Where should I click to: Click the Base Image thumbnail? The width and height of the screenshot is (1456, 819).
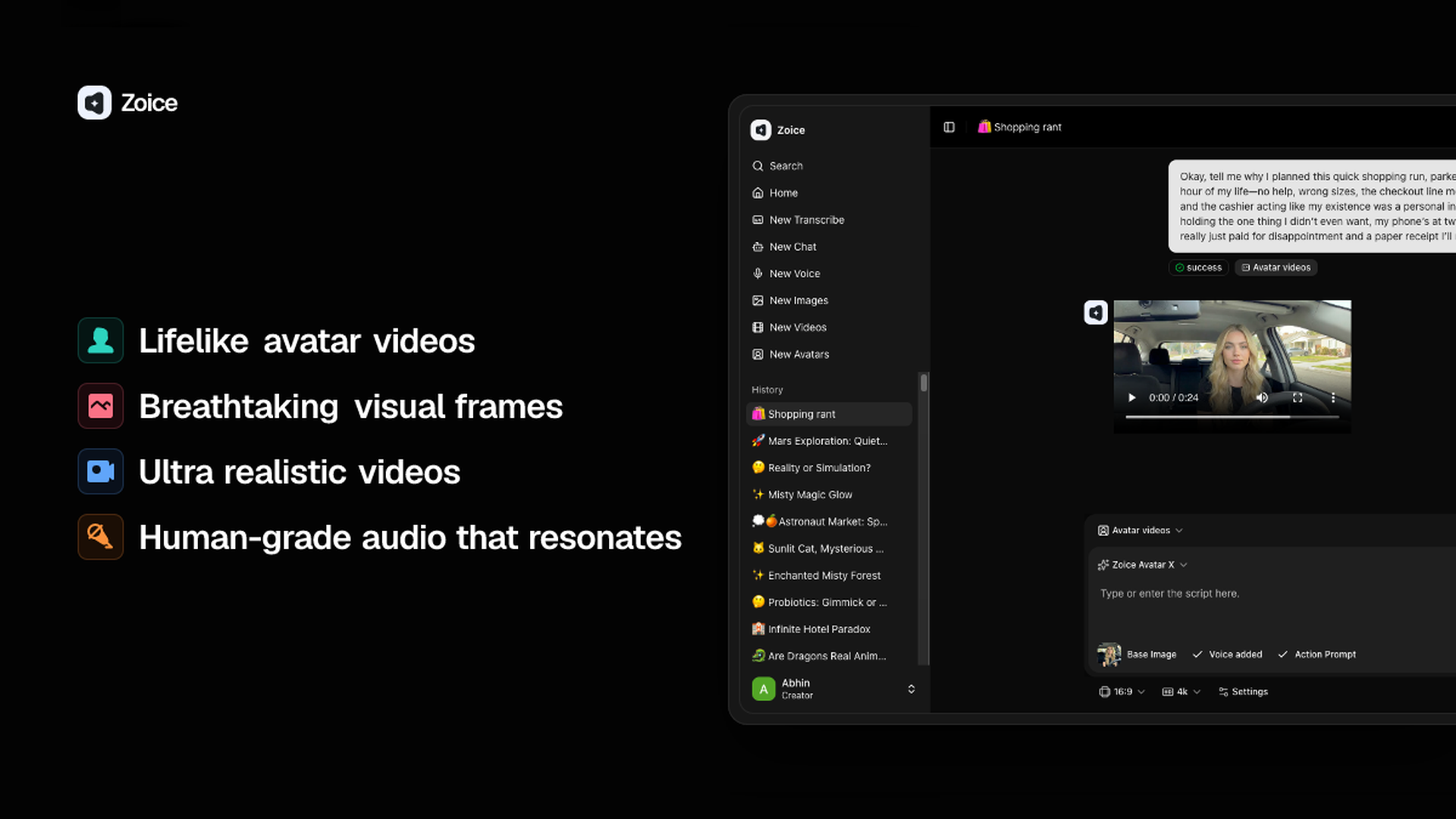click(x=1109, y=654)
